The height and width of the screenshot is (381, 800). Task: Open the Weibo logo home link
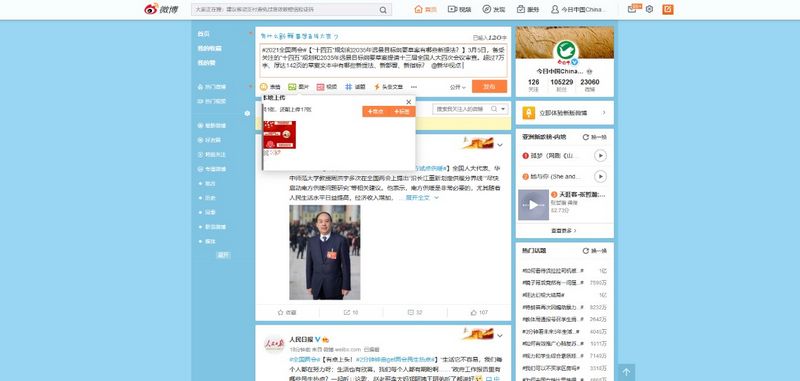point(161,9)
